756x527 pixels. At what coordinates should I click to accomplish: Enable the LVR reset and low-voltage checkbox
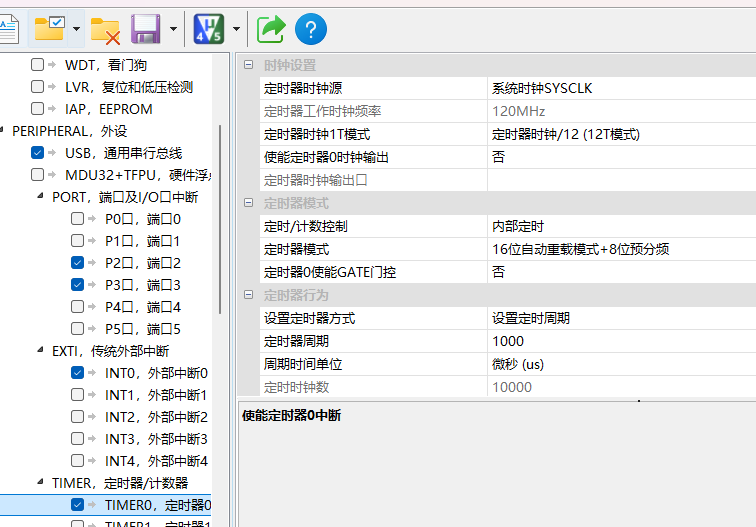click(37, 87)
